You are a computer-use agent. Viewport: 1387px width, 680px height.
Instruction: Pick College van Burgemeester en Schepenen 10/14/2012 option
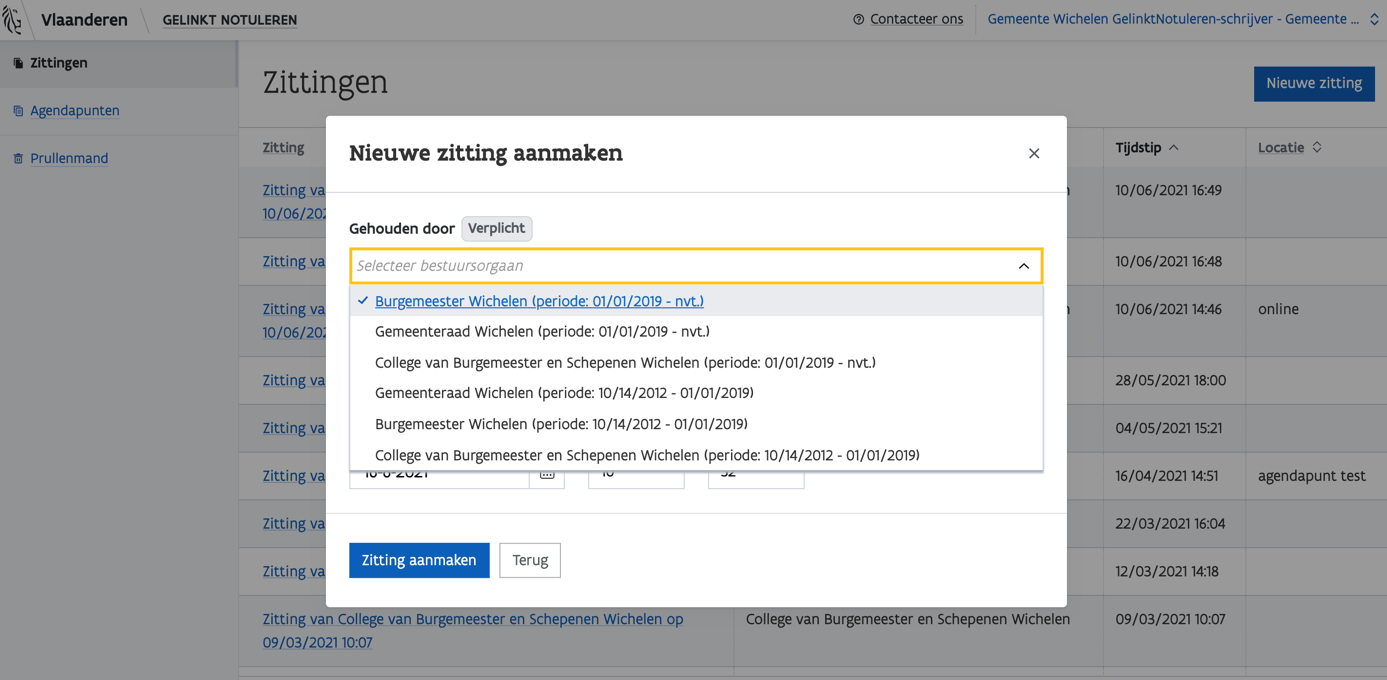coord(647,455)
